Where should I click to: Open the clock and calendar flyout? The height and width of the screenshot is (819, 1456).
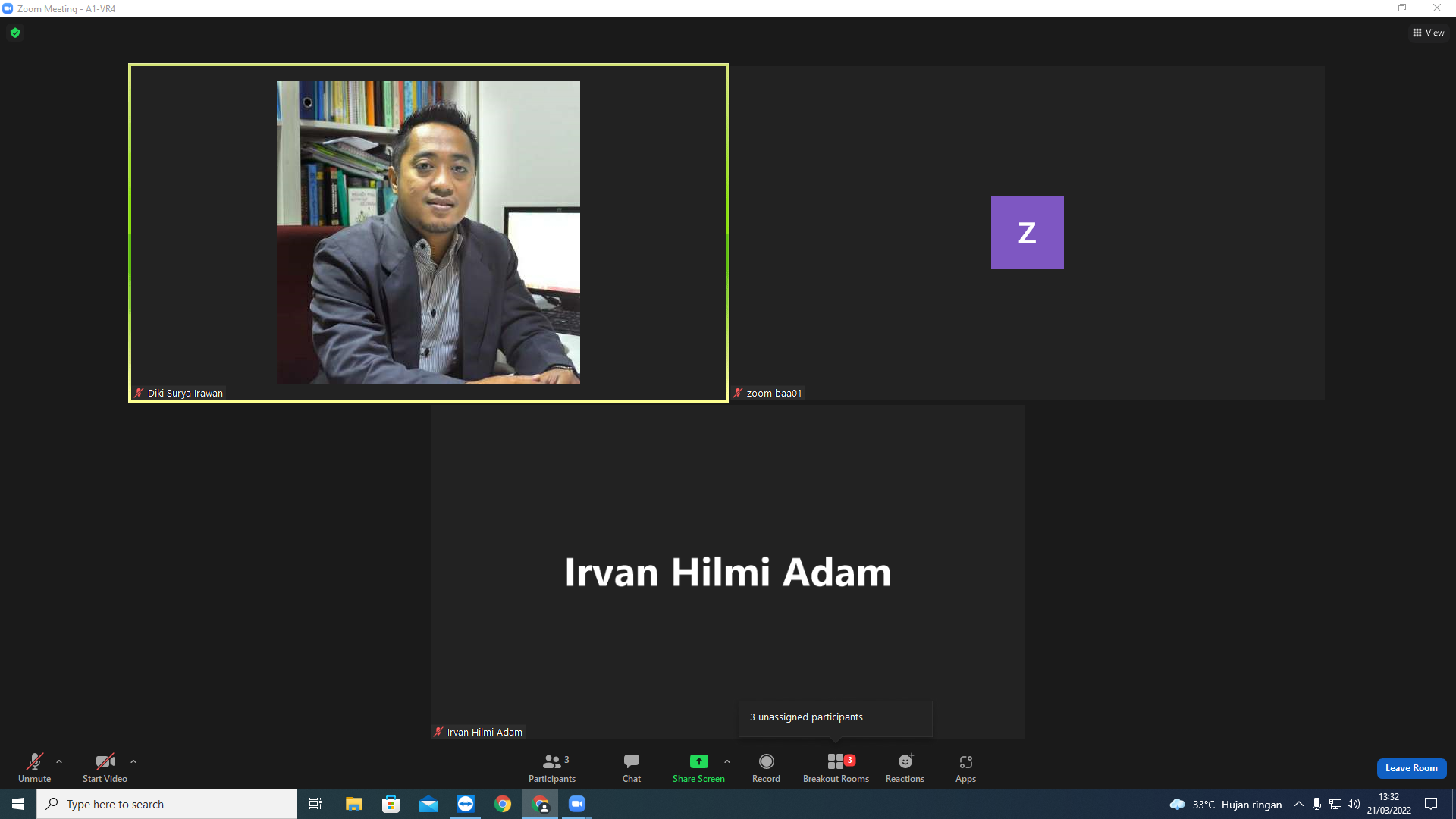pos(1389,804)
